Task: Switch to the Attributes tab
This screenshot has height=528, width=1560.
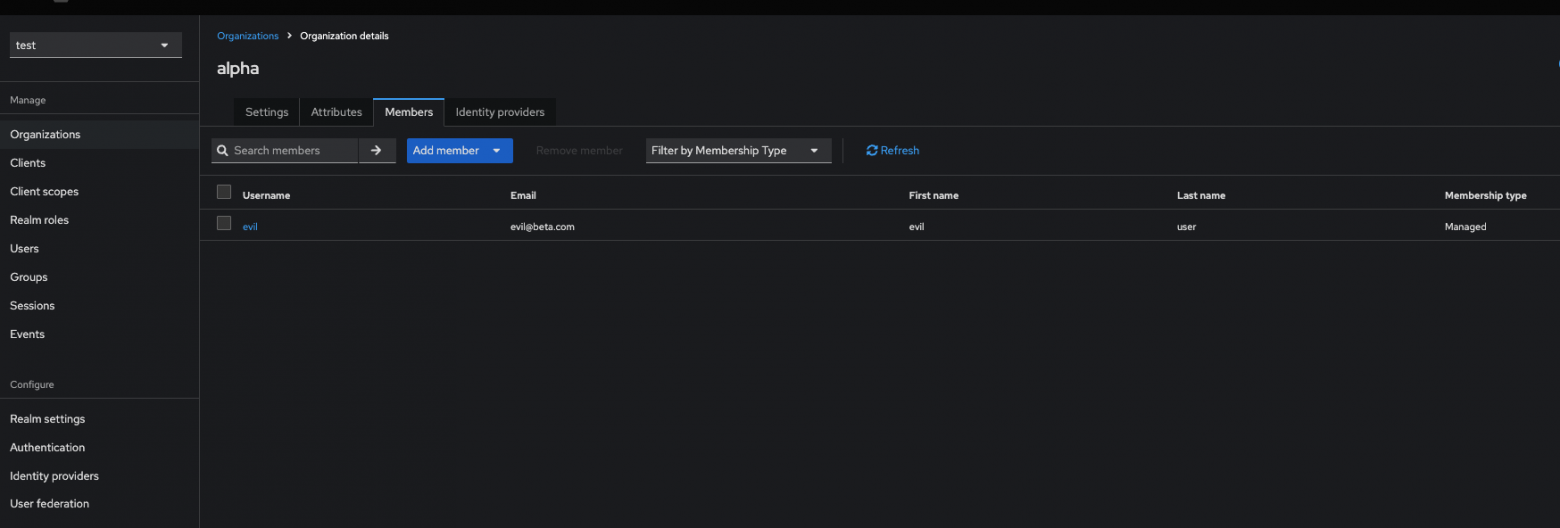Action: [x=336, y=112]
